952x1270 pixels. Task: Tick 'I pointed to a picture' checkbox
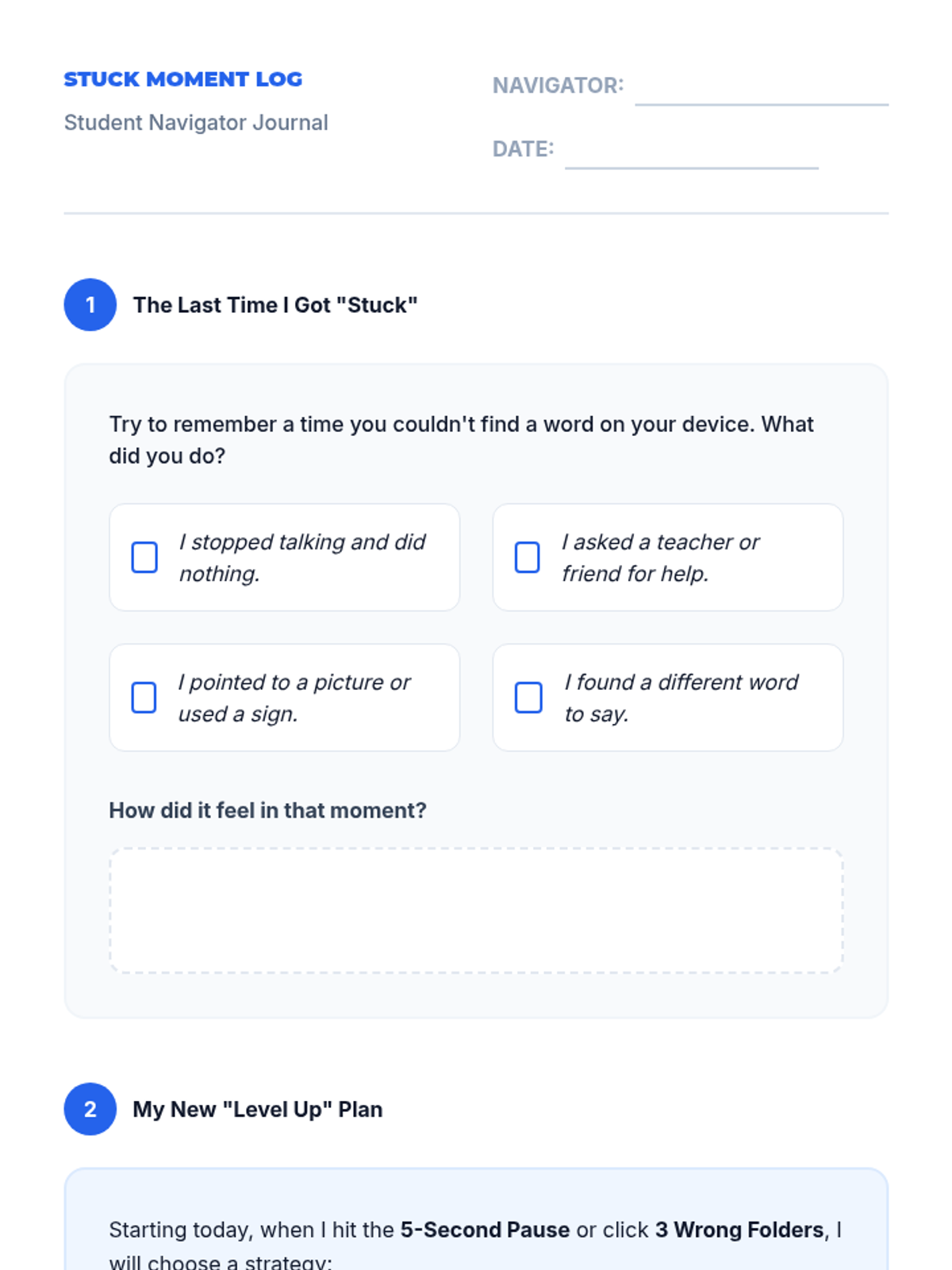click(144, 698)
